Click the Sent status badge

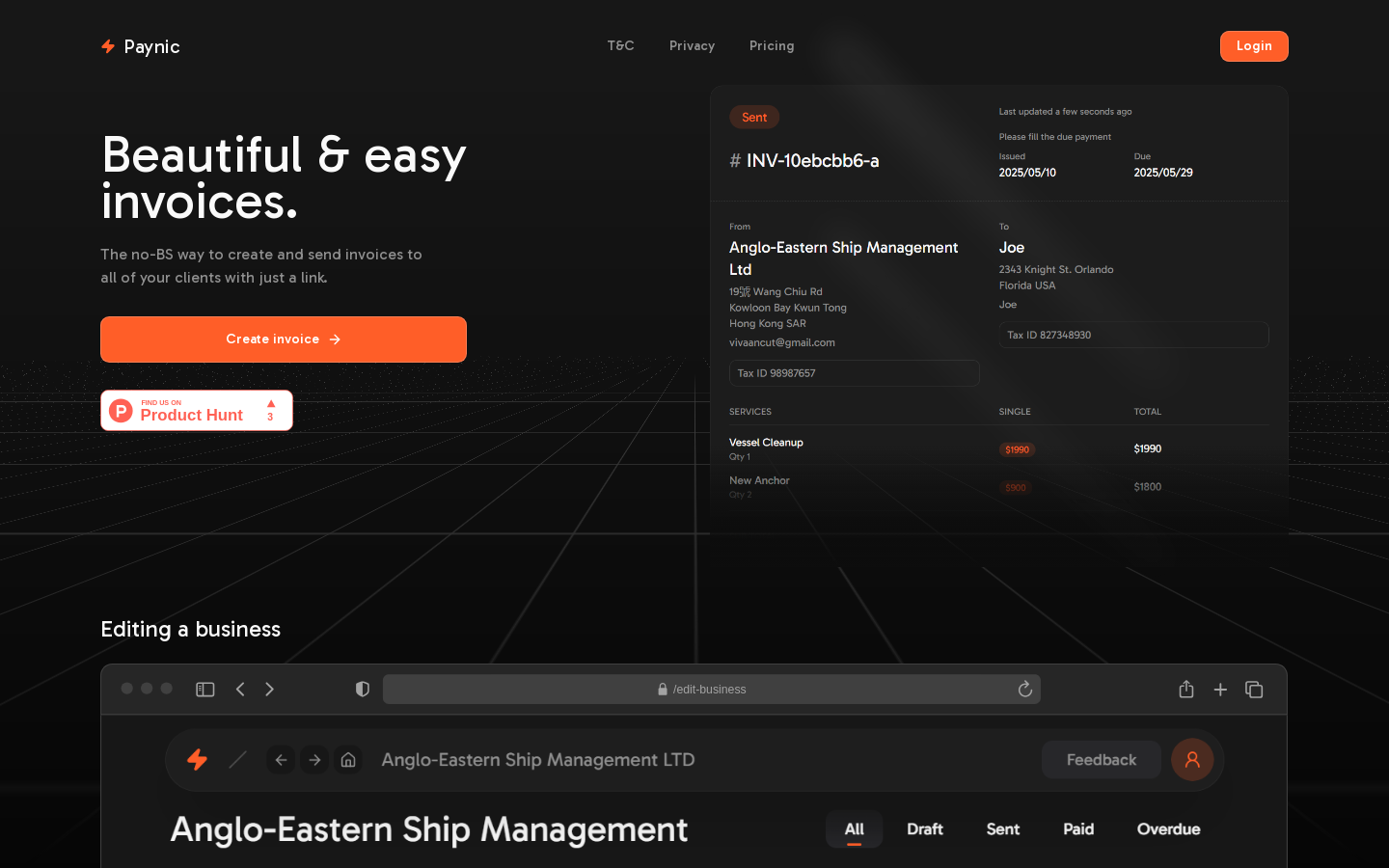click(x=754, y=118)
